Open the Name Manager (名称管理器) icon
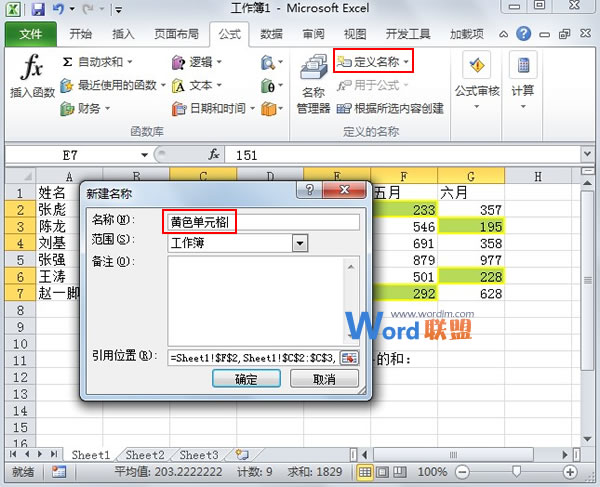Image resolution: width=600 pixels, height=487 pixels. (313, 85)
